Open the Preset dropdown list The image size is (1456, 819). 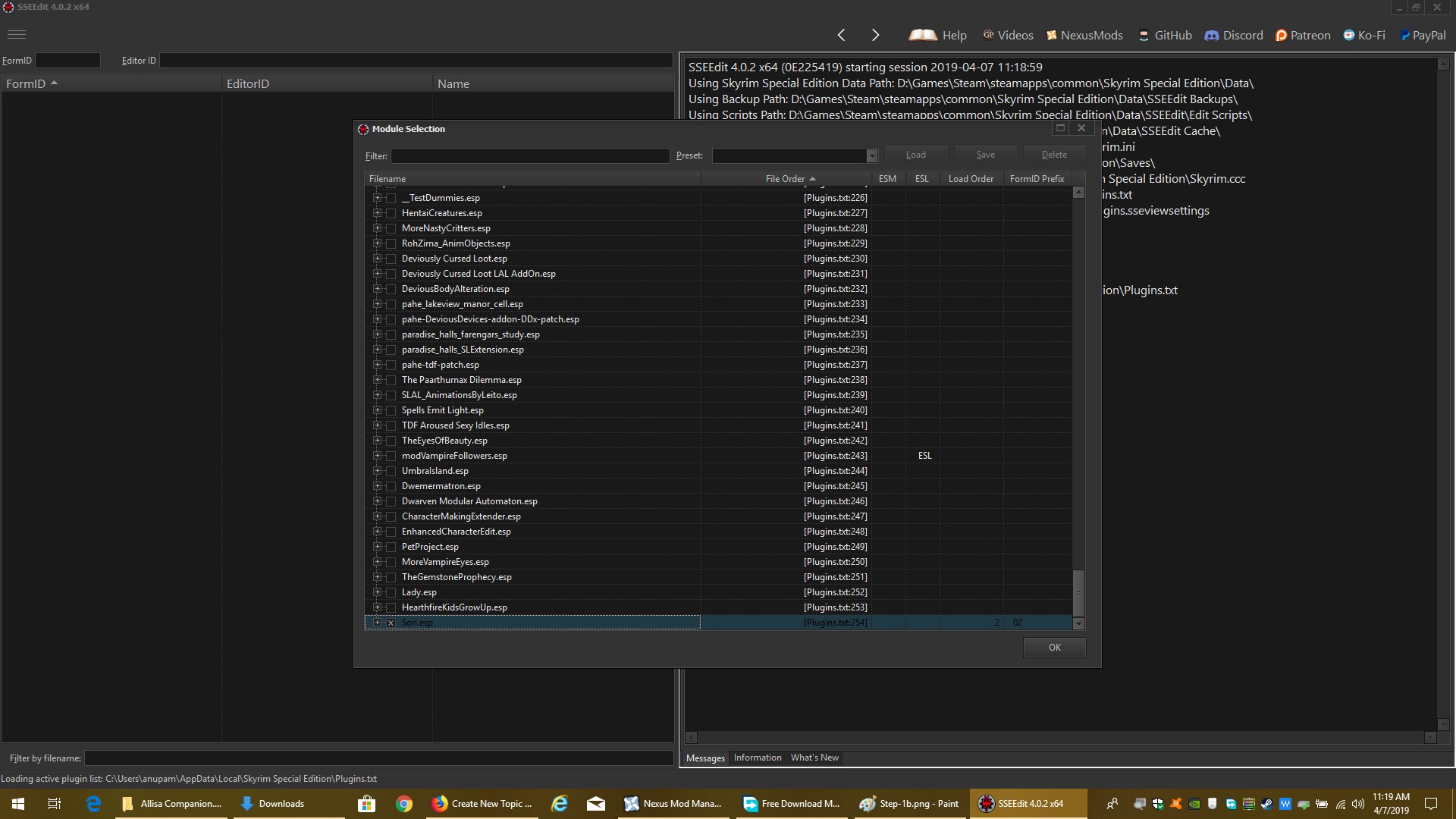point(872,155)
